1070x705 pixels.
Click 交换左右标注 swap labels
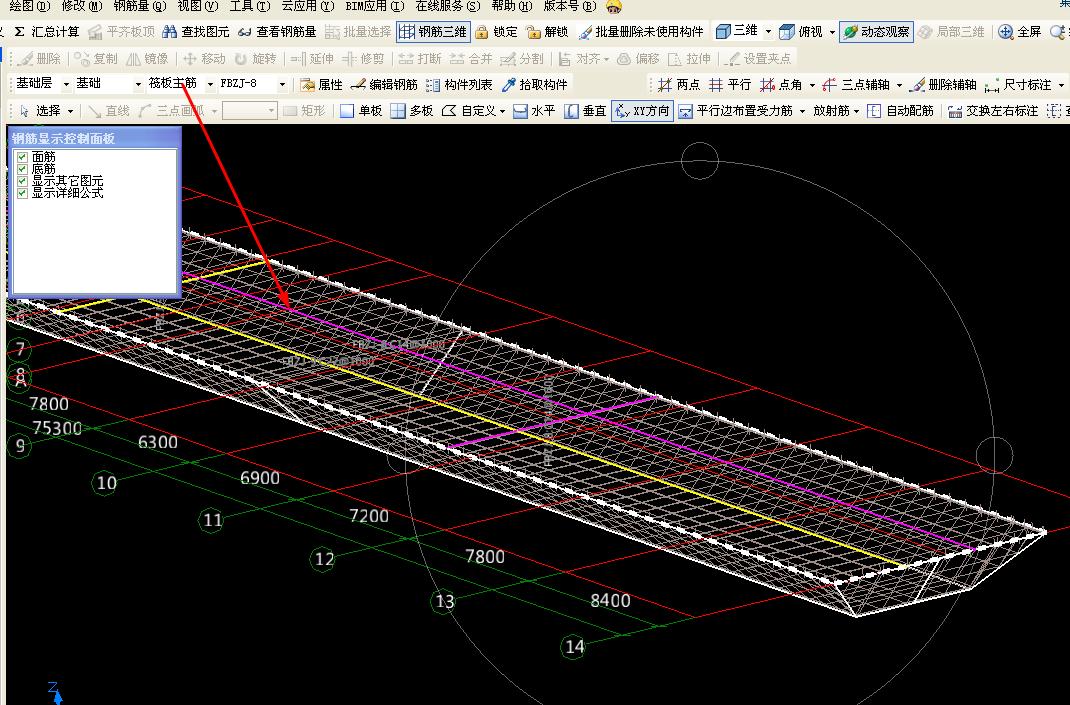[992, 111]
